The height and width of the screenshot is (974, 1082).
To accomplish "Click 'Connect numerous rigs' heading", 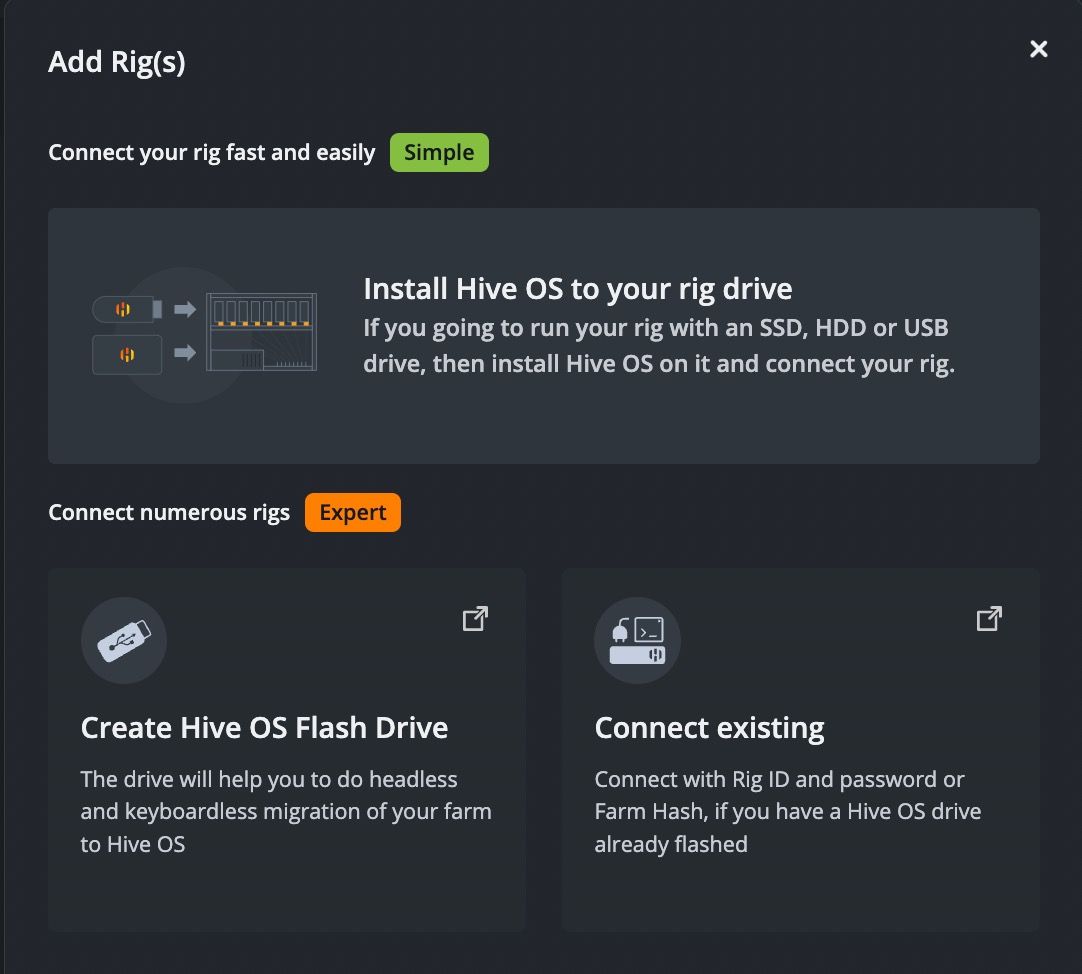I will click(169, 512).
